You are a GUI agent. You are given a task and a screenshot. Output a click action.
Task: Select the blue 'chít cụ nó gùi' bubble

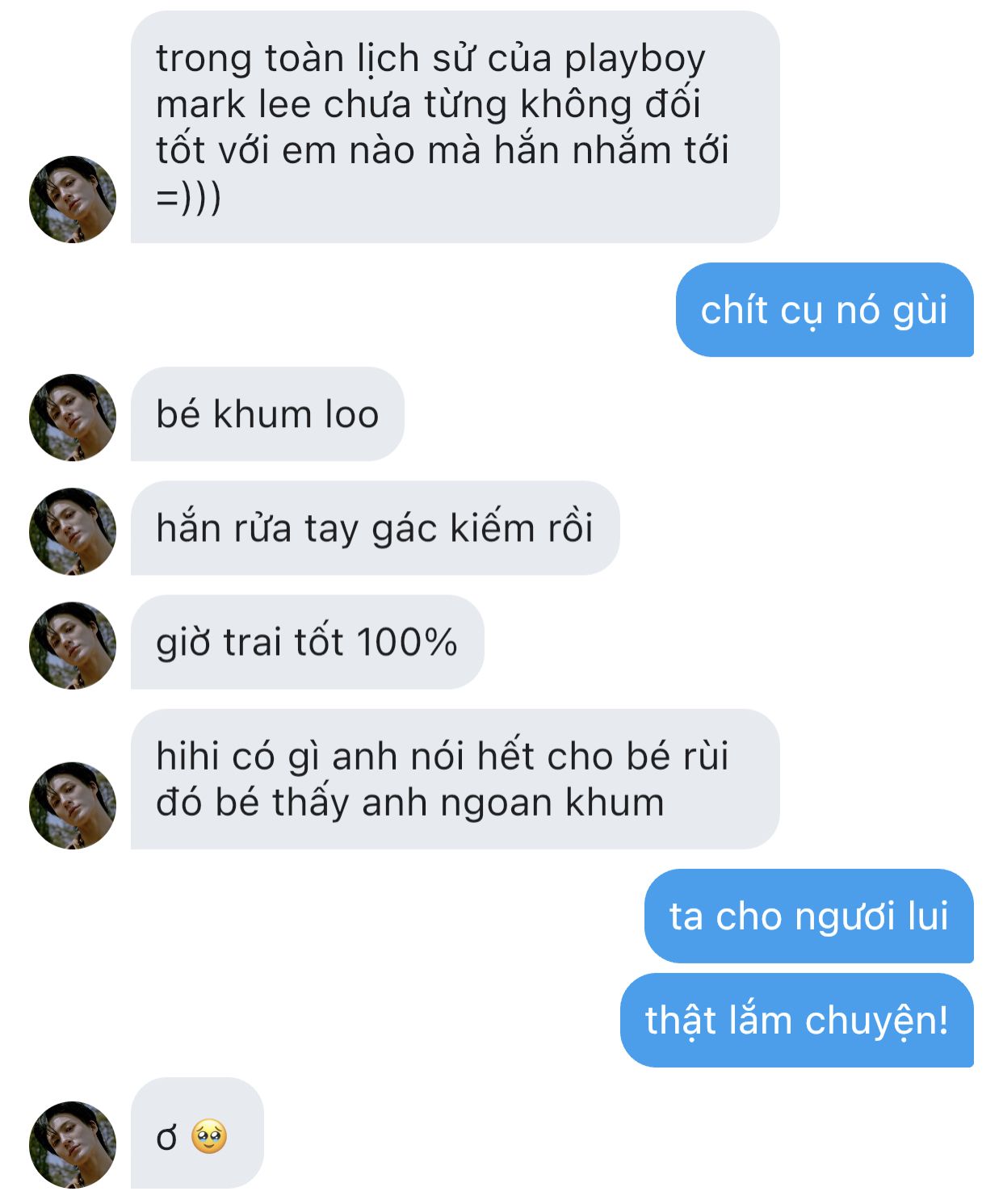[x=825, y=309]
